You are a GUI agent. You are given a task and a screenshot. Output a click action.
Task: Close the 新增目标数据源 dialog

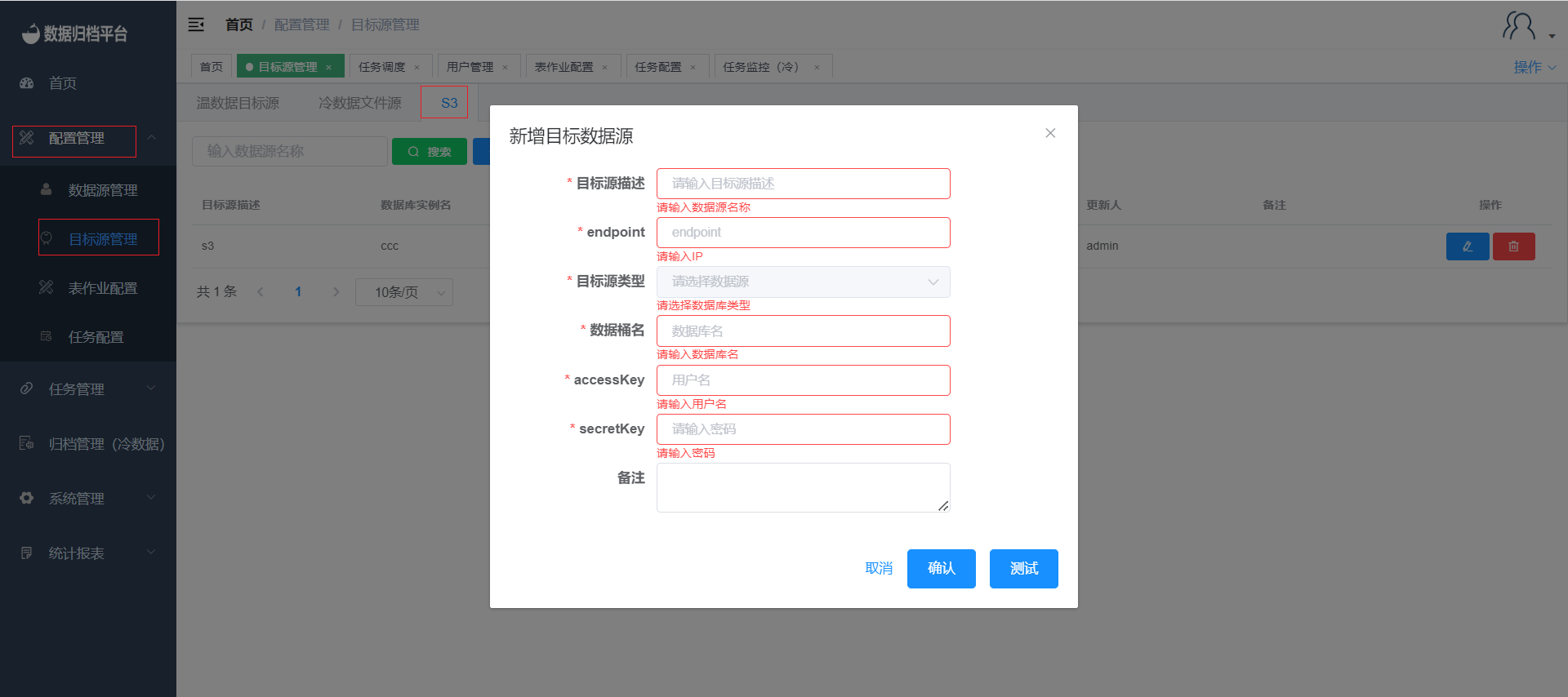(x=1050, y=133)
